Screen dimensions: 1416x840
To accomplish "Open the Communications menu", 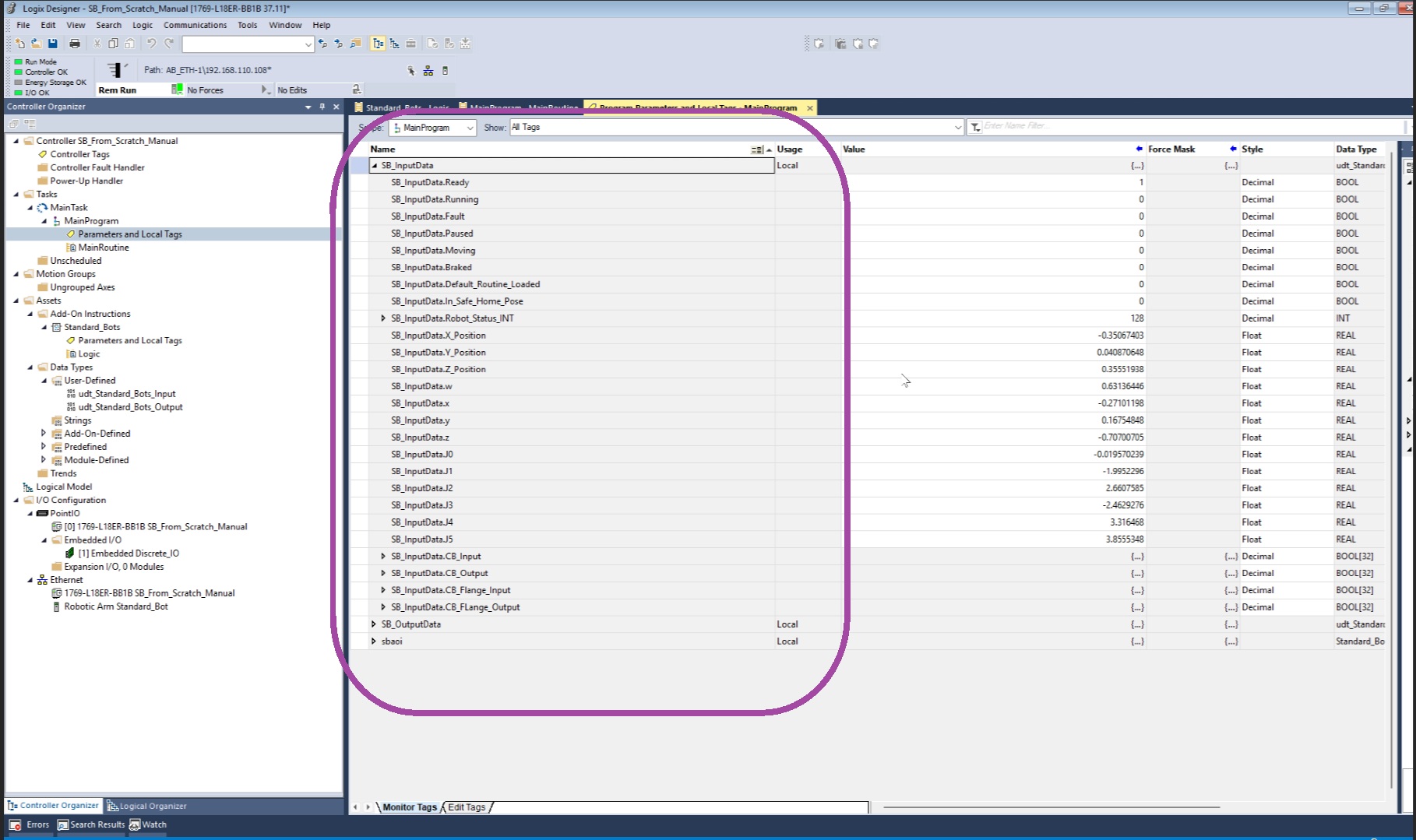I will (195, 25).
